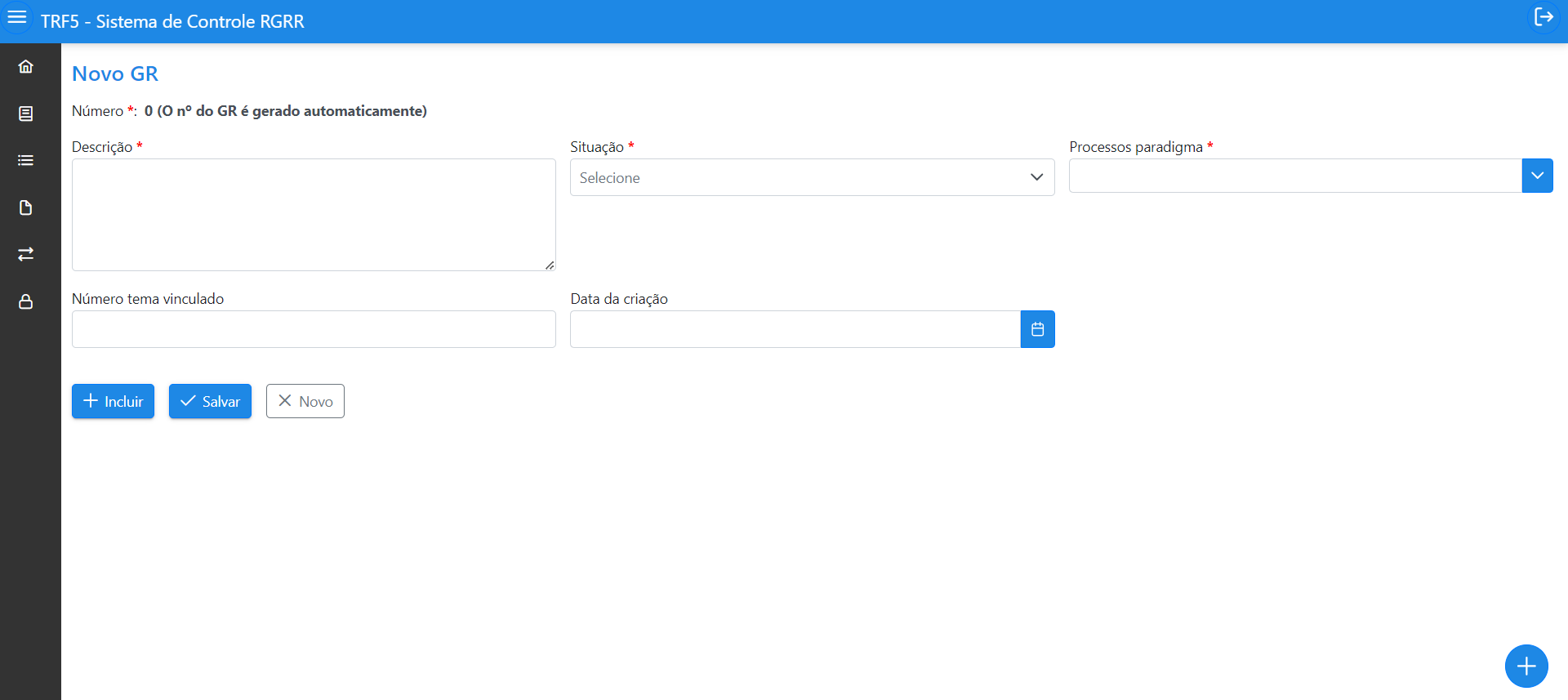The width and height of the screenshot is (1568, 700).
Task: Open the file page icon in sidebar
Action: coord(26,207)
